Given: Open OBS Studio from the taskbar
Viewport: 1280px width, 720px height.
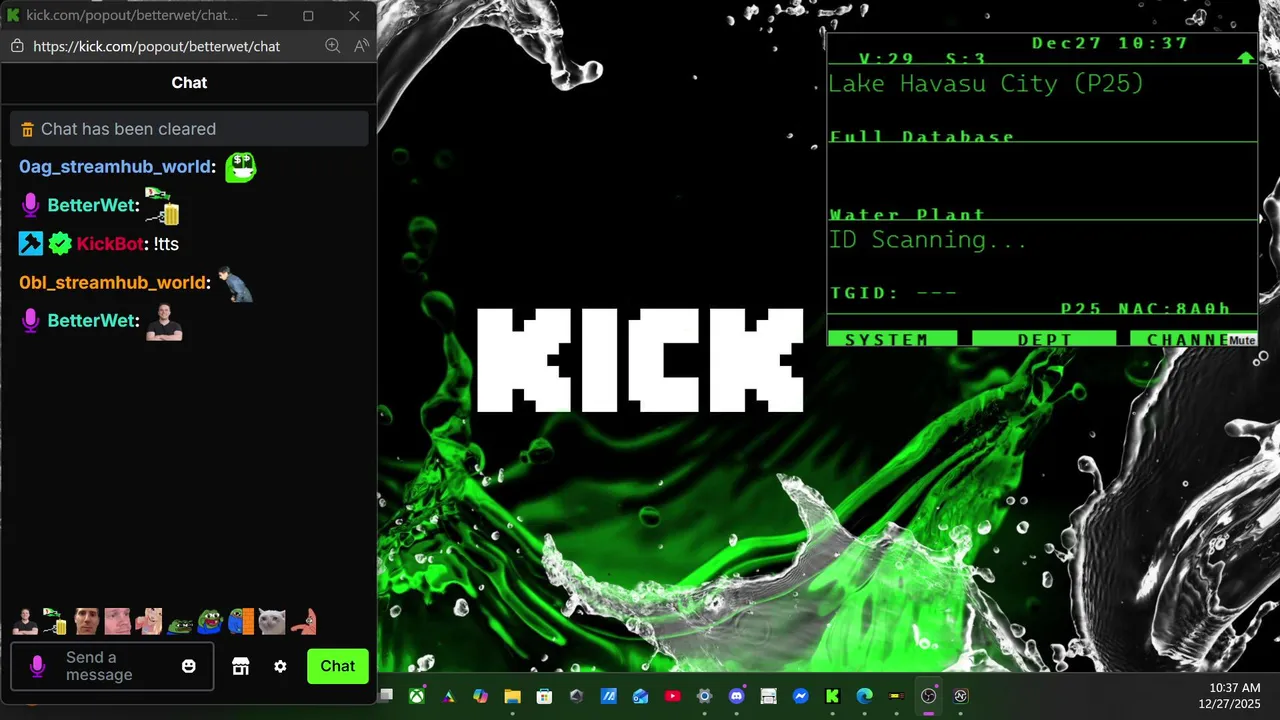Looking at the screenshot, I should coord(928,696).
